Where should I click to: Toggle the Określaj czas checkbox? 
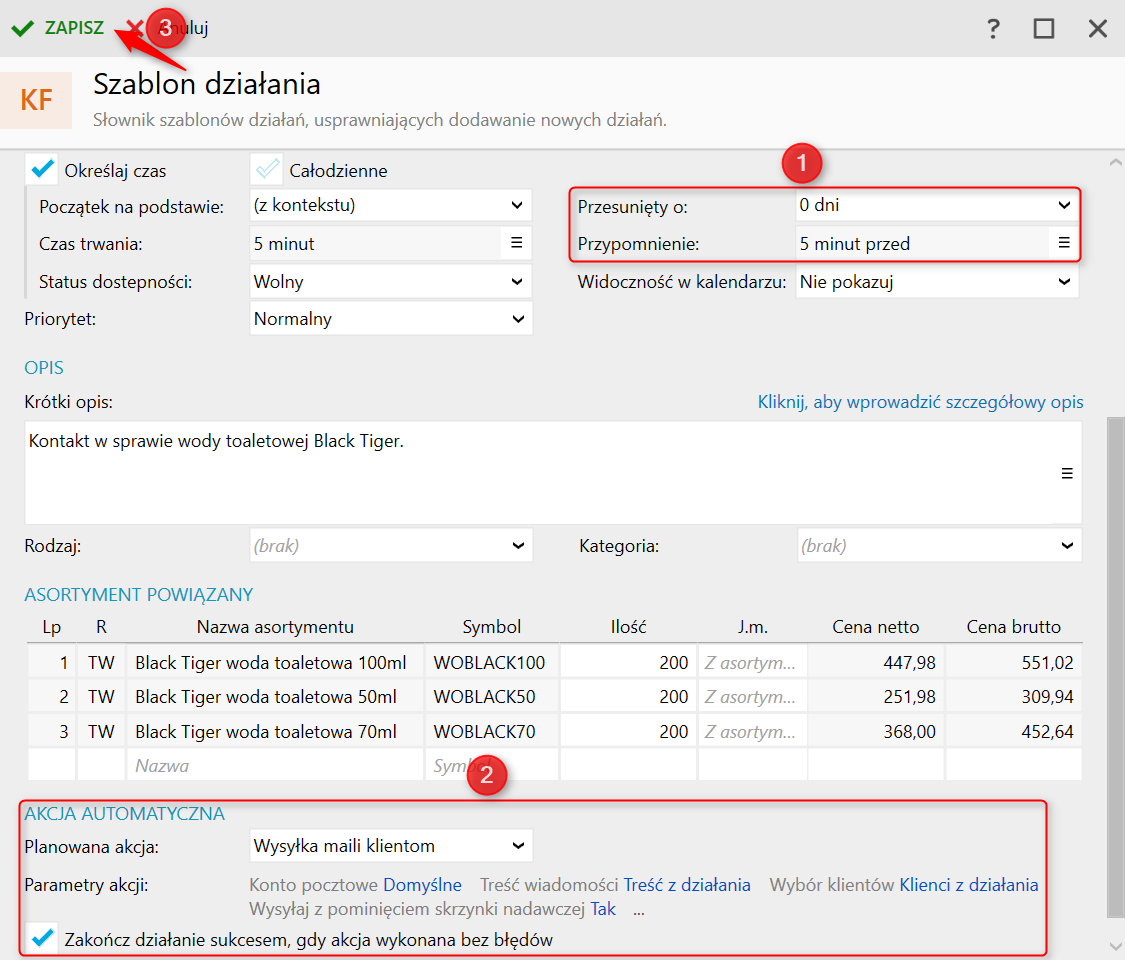(x=42, y=169)
